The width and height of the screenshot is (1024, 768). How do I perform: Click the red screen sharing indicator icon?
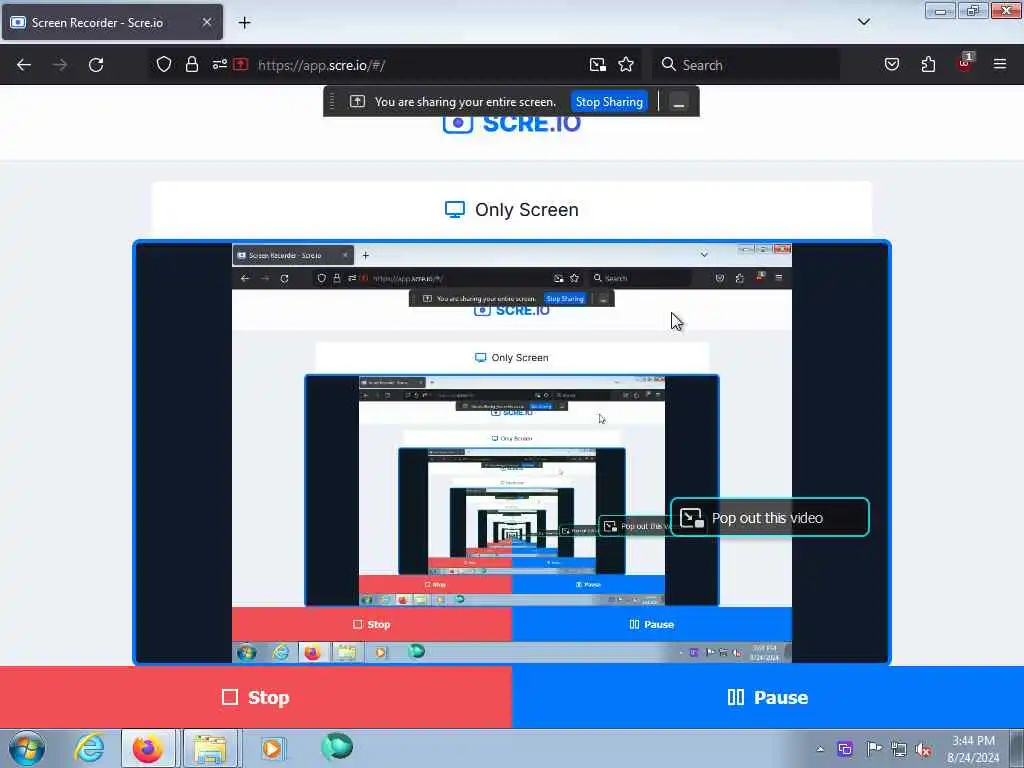coord(241,64)
